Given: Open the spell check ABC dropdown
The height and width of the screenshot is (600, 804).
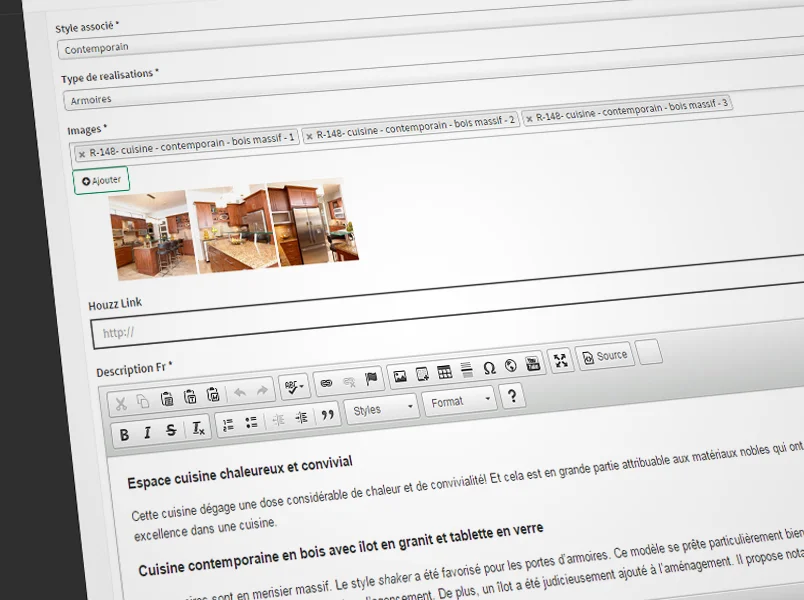Looking at the screenshot, I should (294, 387).
